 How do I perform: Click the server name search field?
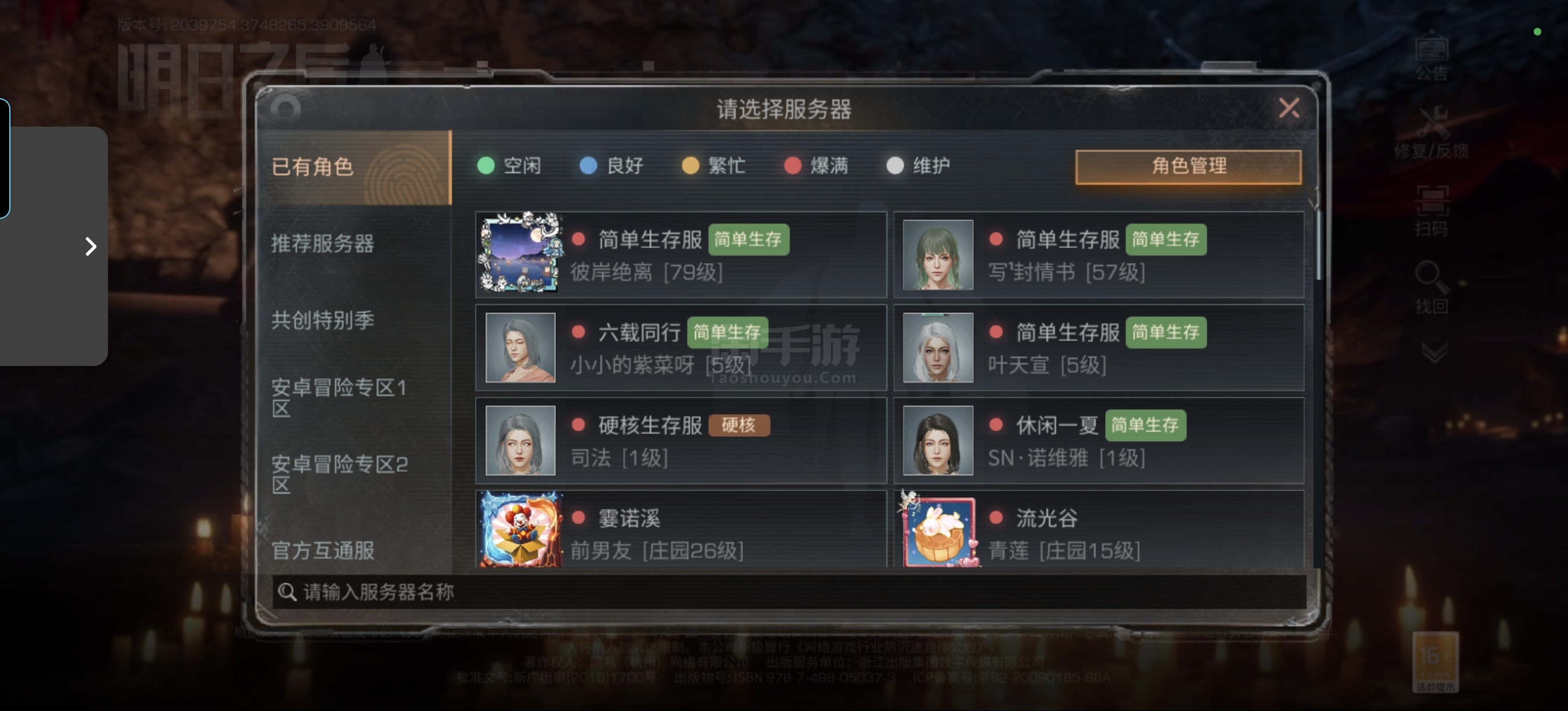789,592
